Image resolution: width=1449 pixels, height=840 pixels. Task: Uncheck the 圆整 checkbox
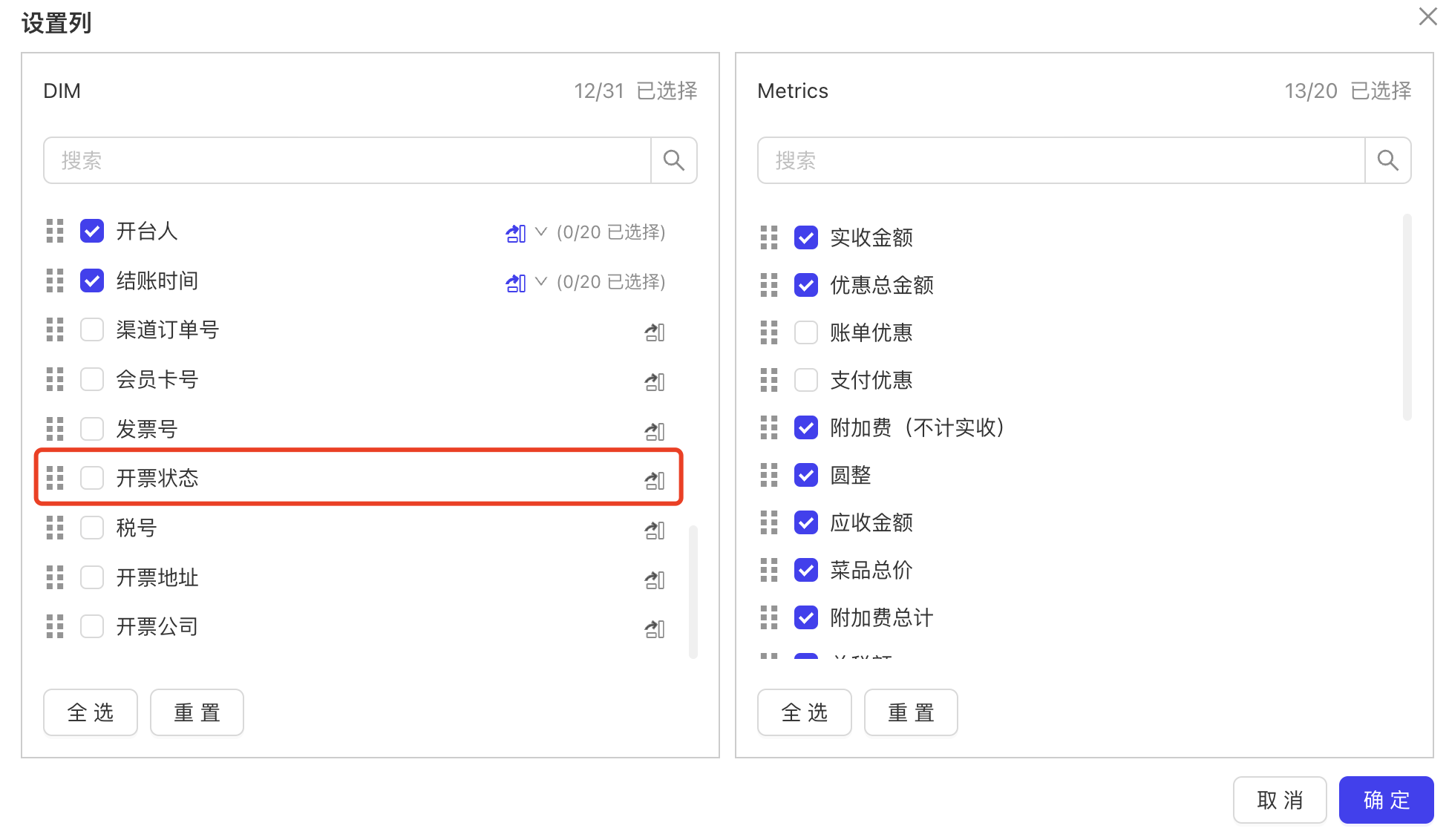pyautogui.click(x=806, y=475)
